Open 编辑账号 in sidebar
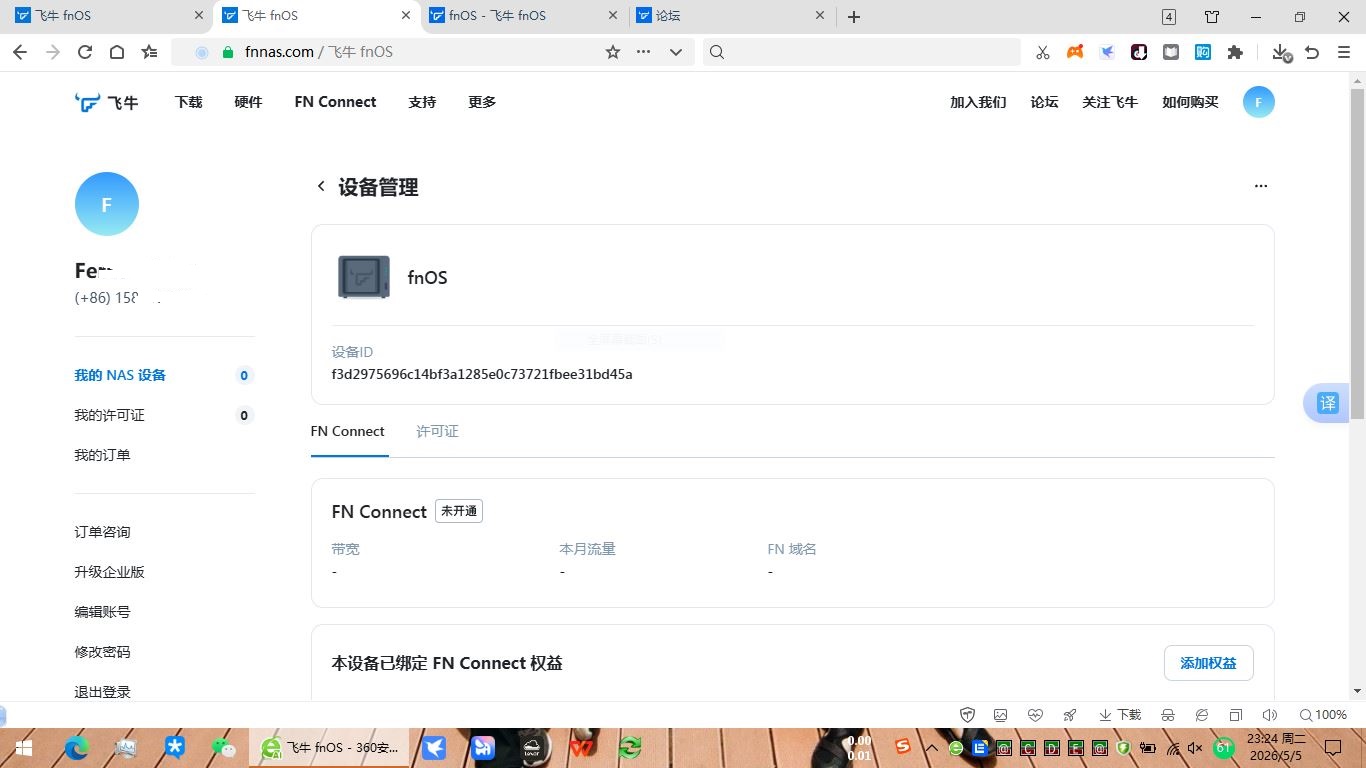Viewport: 1366px width, 768px height. 102,612
